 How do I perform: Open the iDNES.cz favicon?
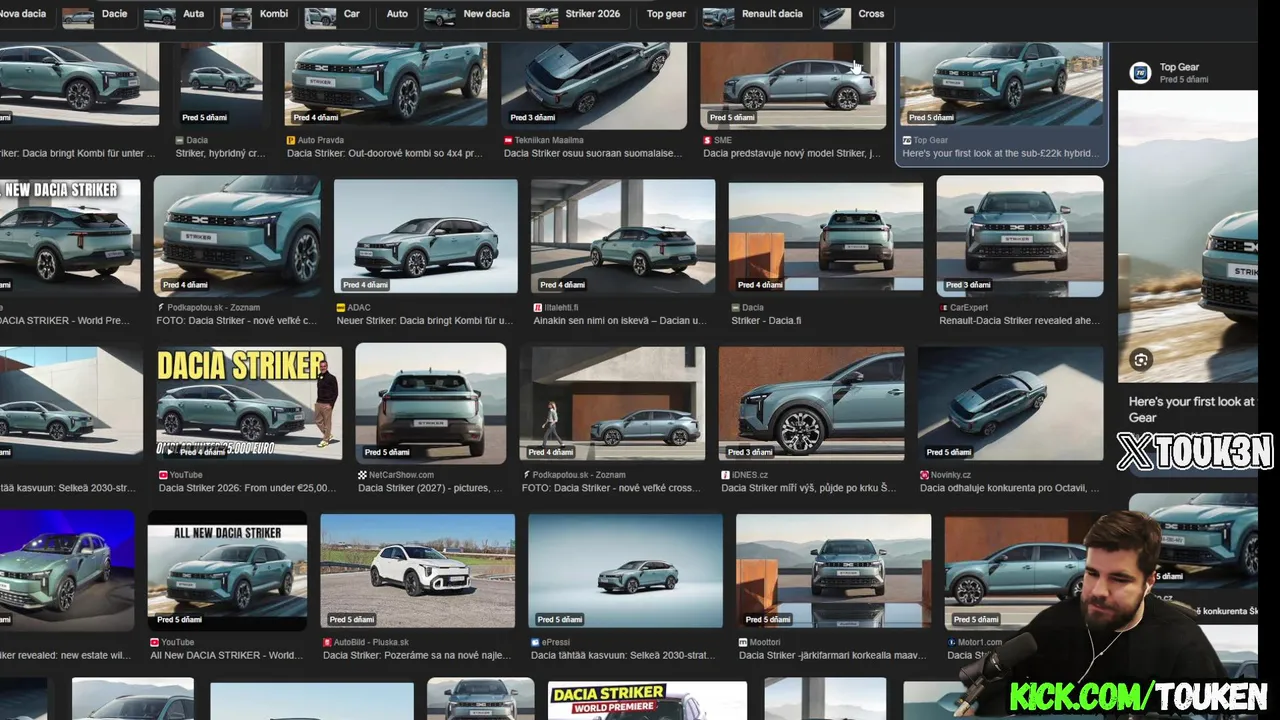[725, 475]
